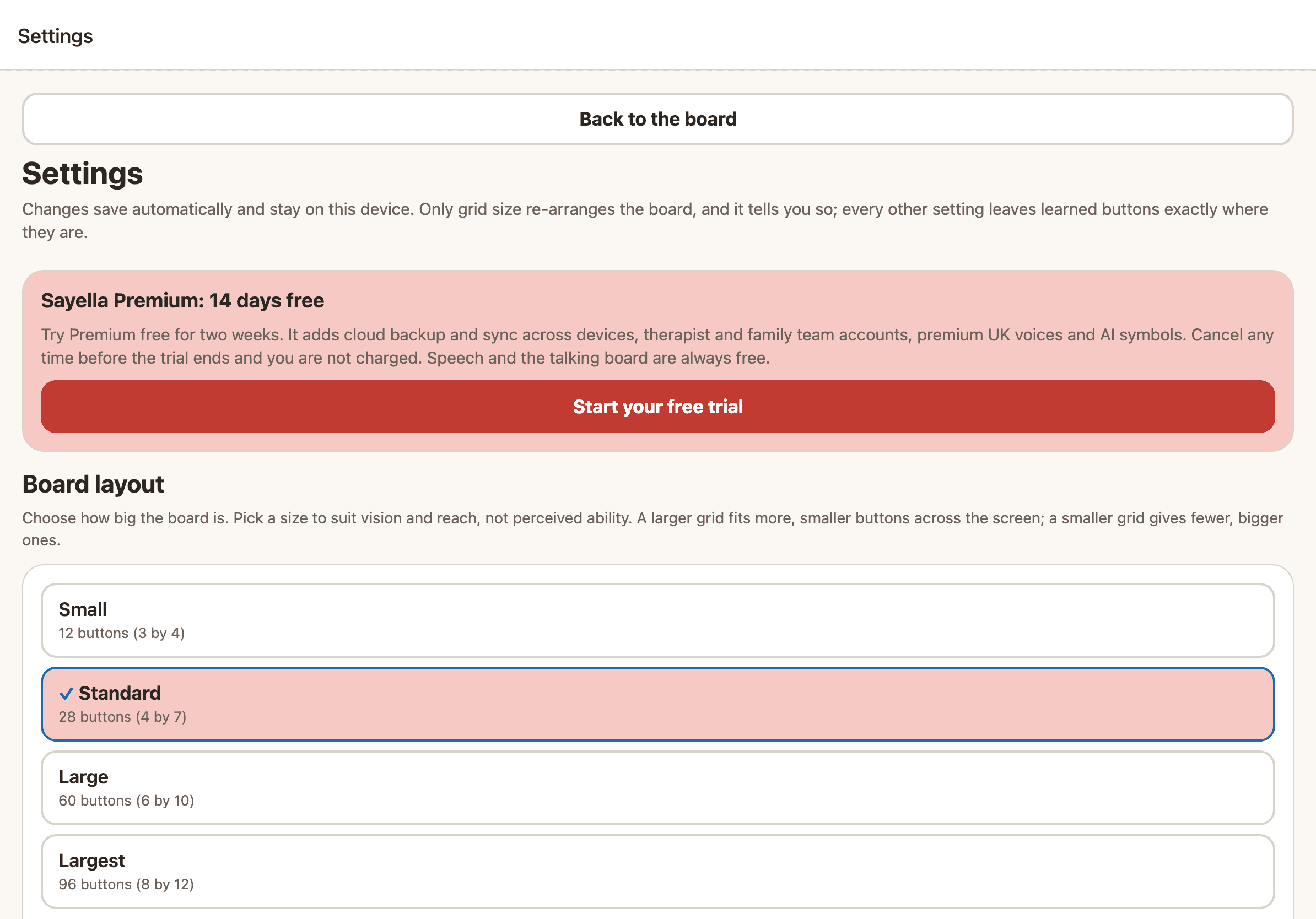The height and width of the screenshot is (919, 1316).
Task: Pick the Largest 96 buttons grid
Action: (657, 871)
